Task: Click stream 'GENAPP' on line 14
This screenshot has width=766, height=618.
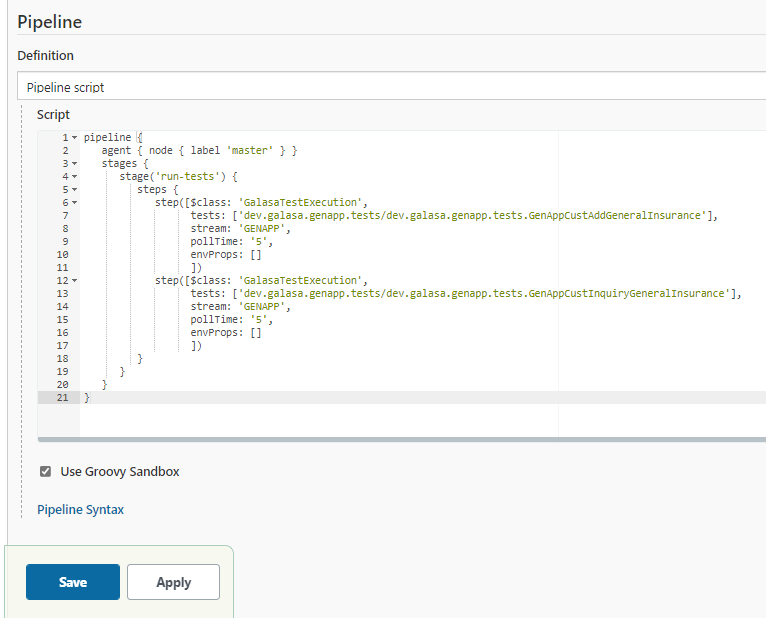Action: (240, 307)
